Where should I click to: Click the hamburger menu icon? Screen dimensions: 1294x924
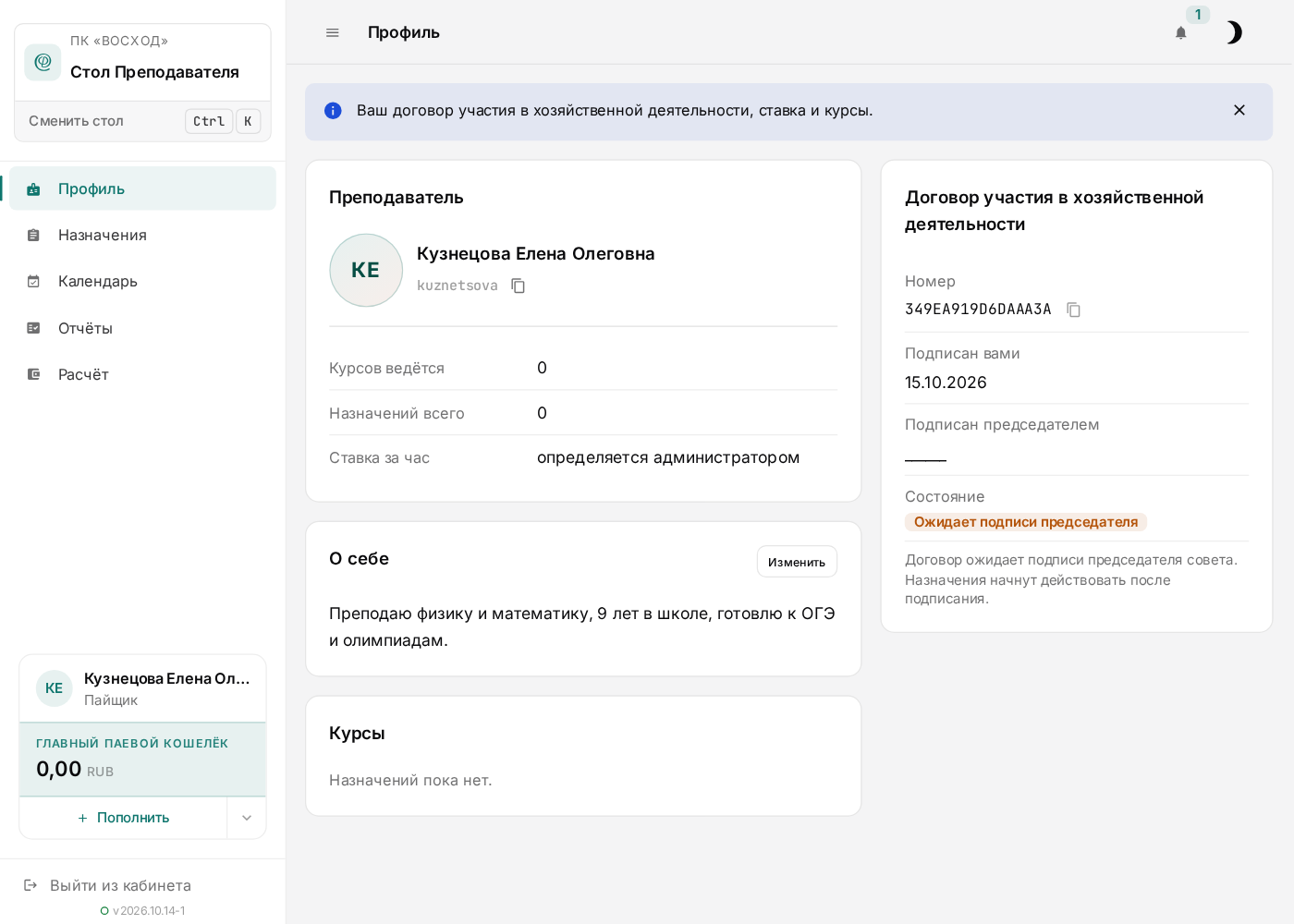pyautogui.click(x=333, y=32)
